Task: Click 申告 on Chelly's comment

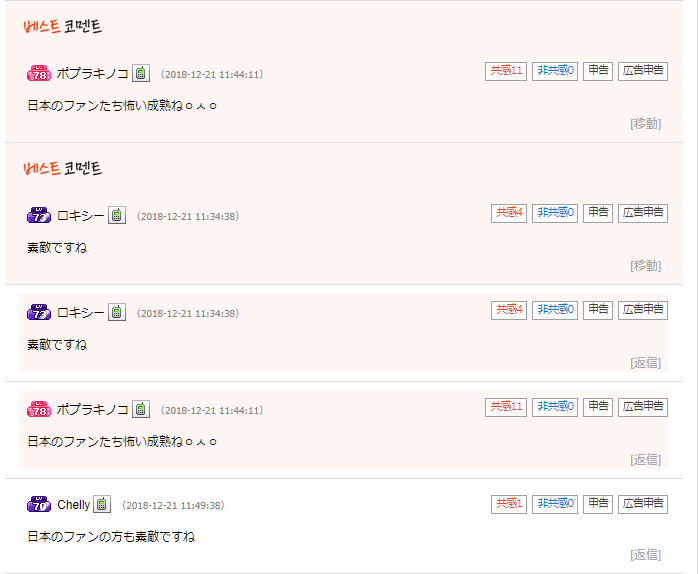Action: [598, 504]
